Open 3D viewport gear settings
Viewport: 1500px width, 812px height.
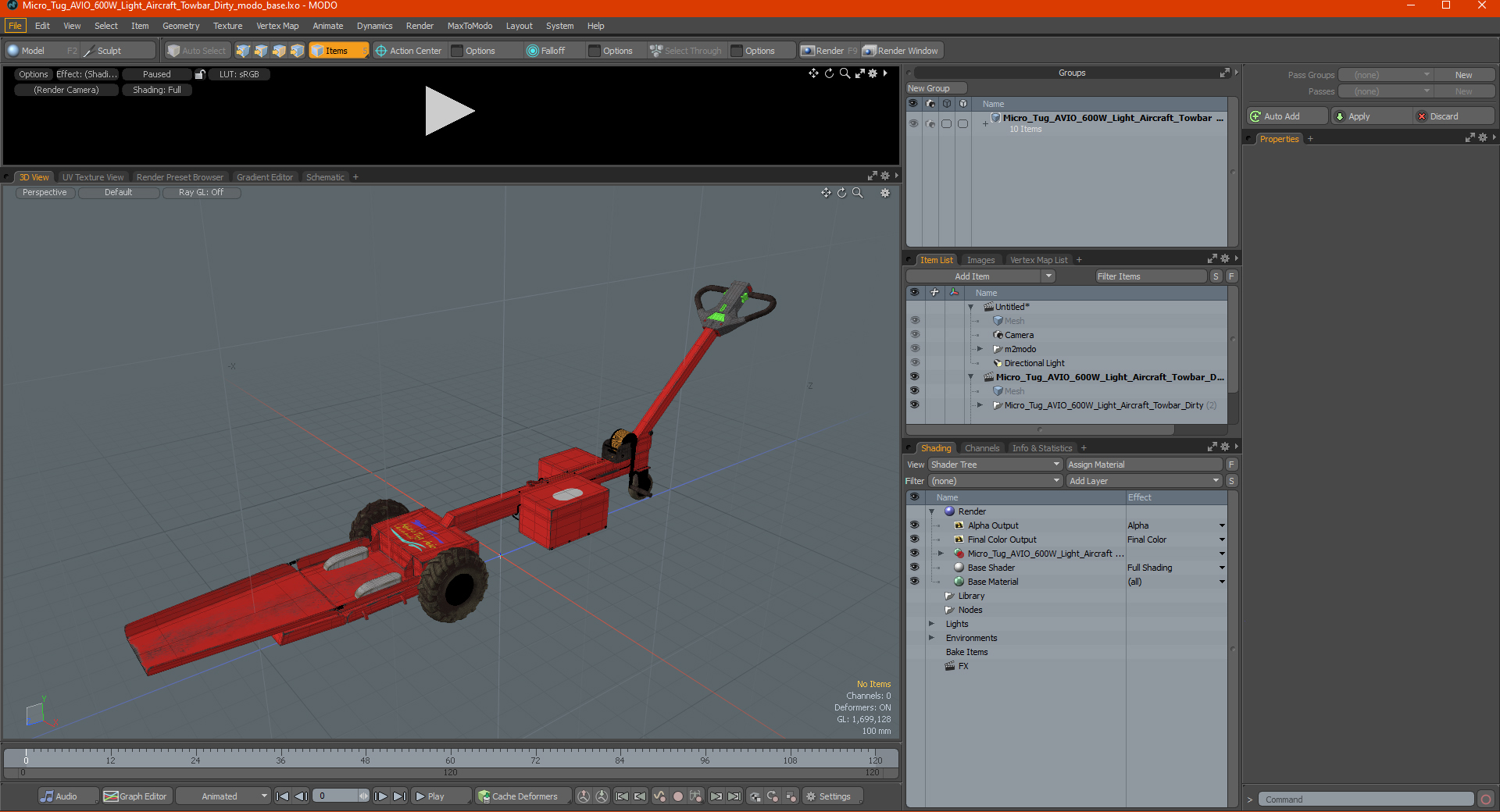coord(885,193)
